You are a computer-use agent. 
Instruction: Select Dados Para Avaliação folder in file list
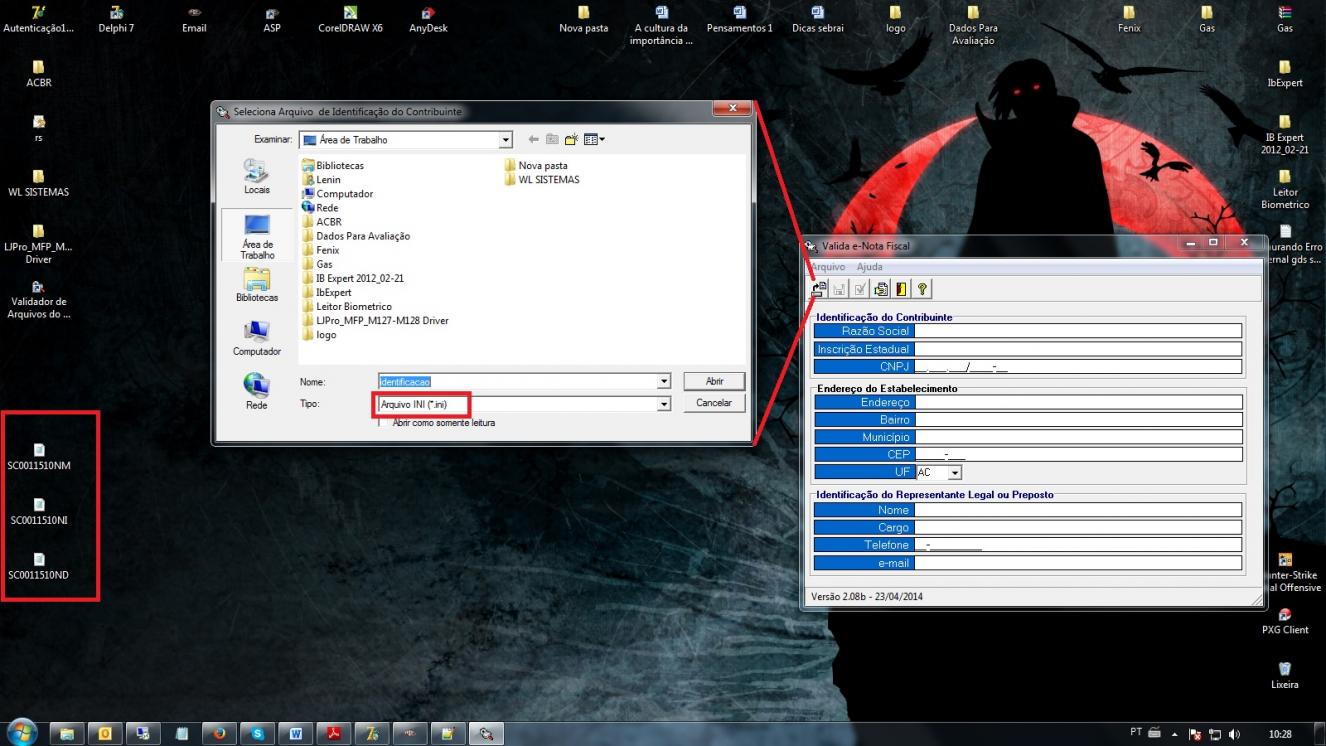coord(356,236)
